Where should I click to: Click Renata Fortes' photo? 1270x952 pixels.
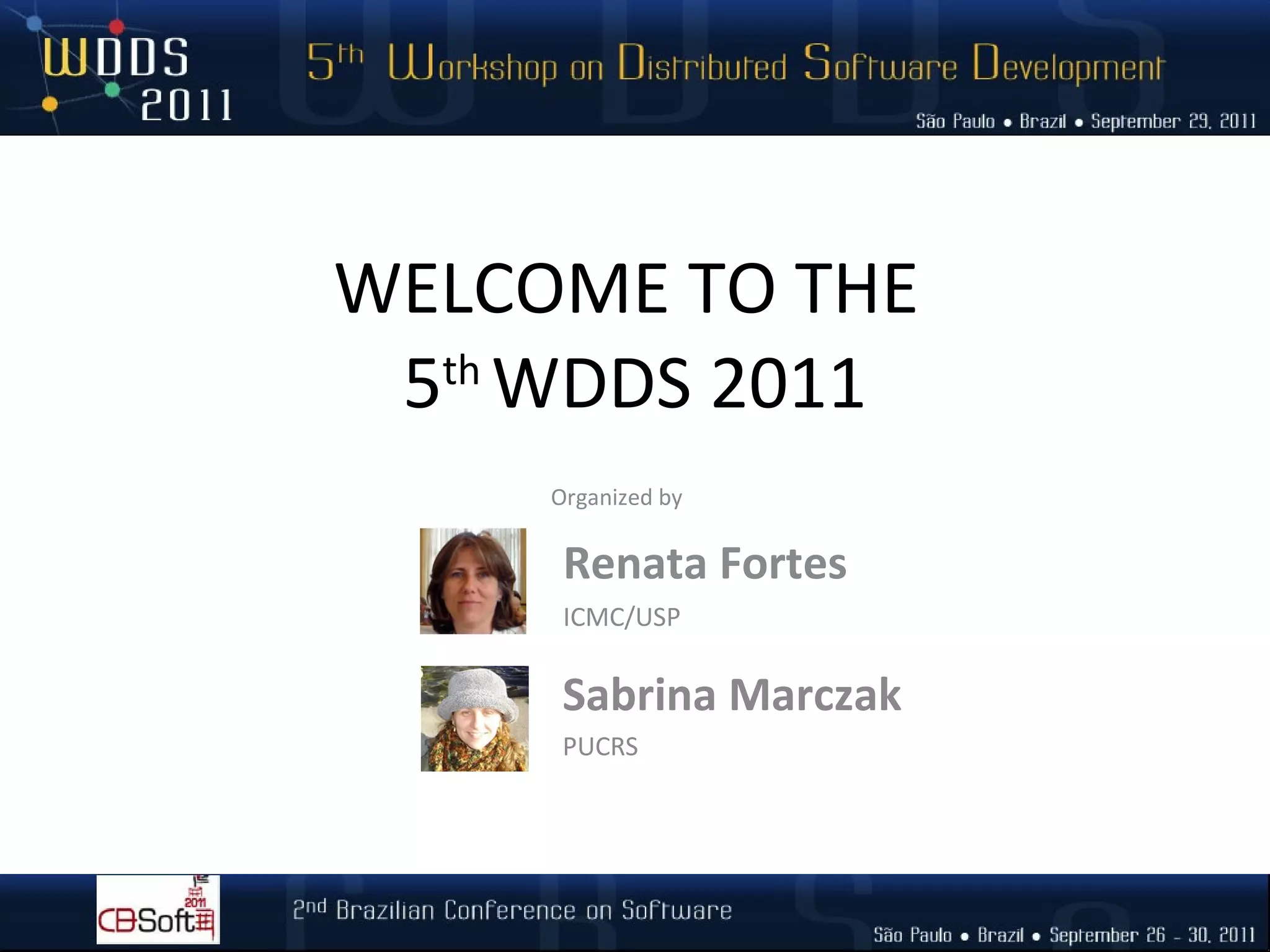click(473, 581)
